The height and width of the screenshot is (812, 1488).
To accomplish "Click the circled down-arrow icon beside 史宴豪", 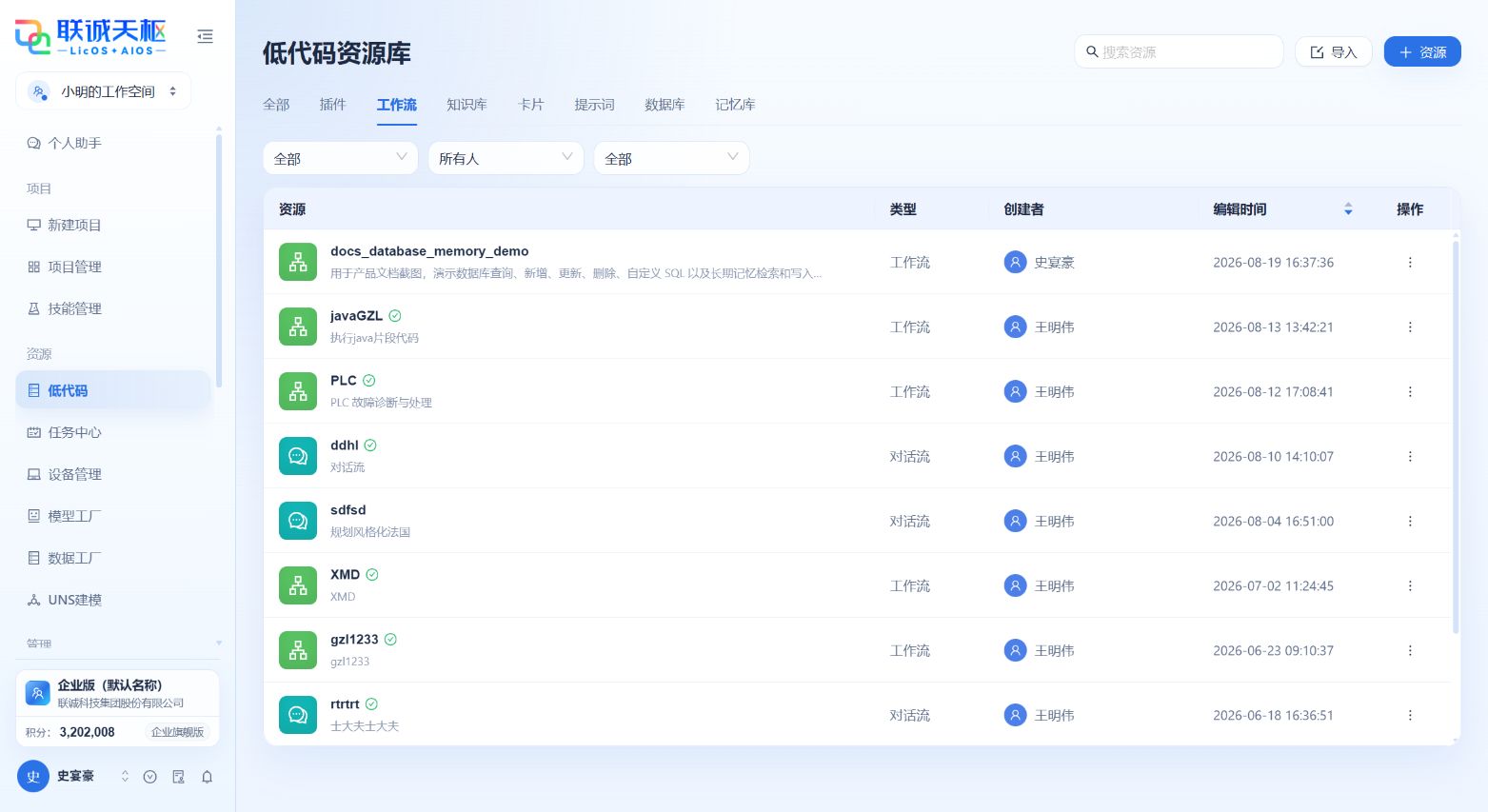I will pos(149,777).
